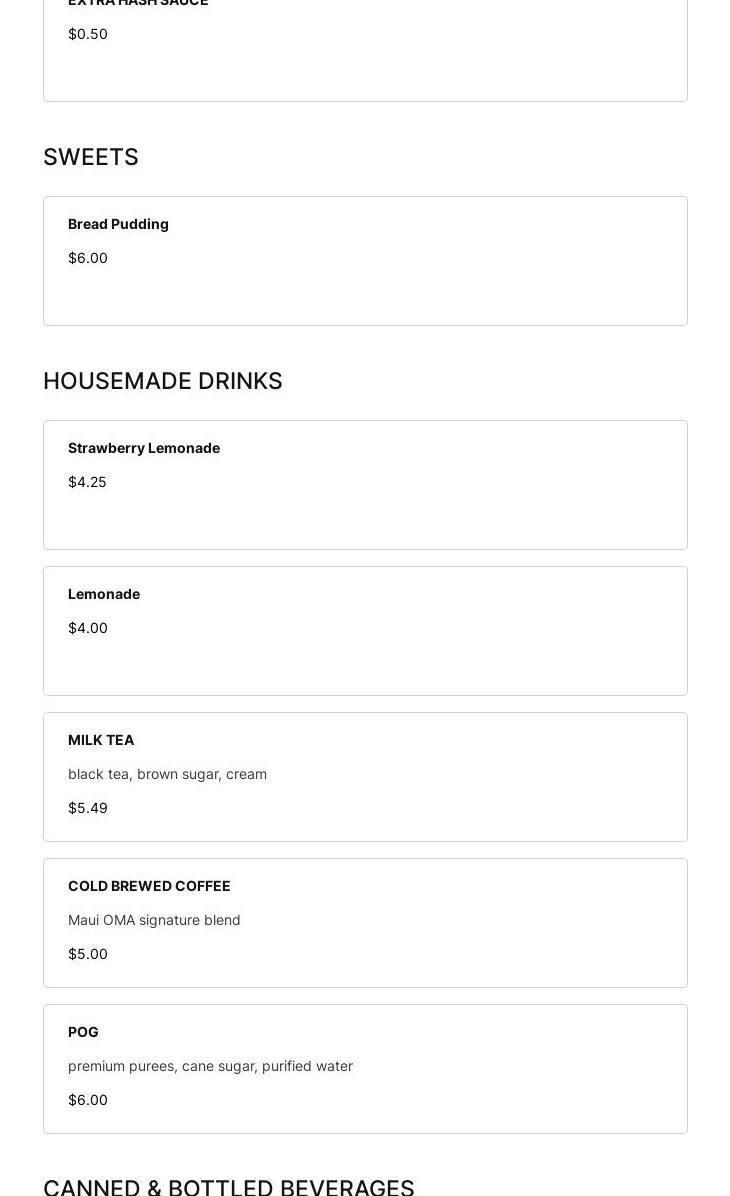Open the MILK TEA item title
Screen dimensions: 730x1196
click(101, 740)
